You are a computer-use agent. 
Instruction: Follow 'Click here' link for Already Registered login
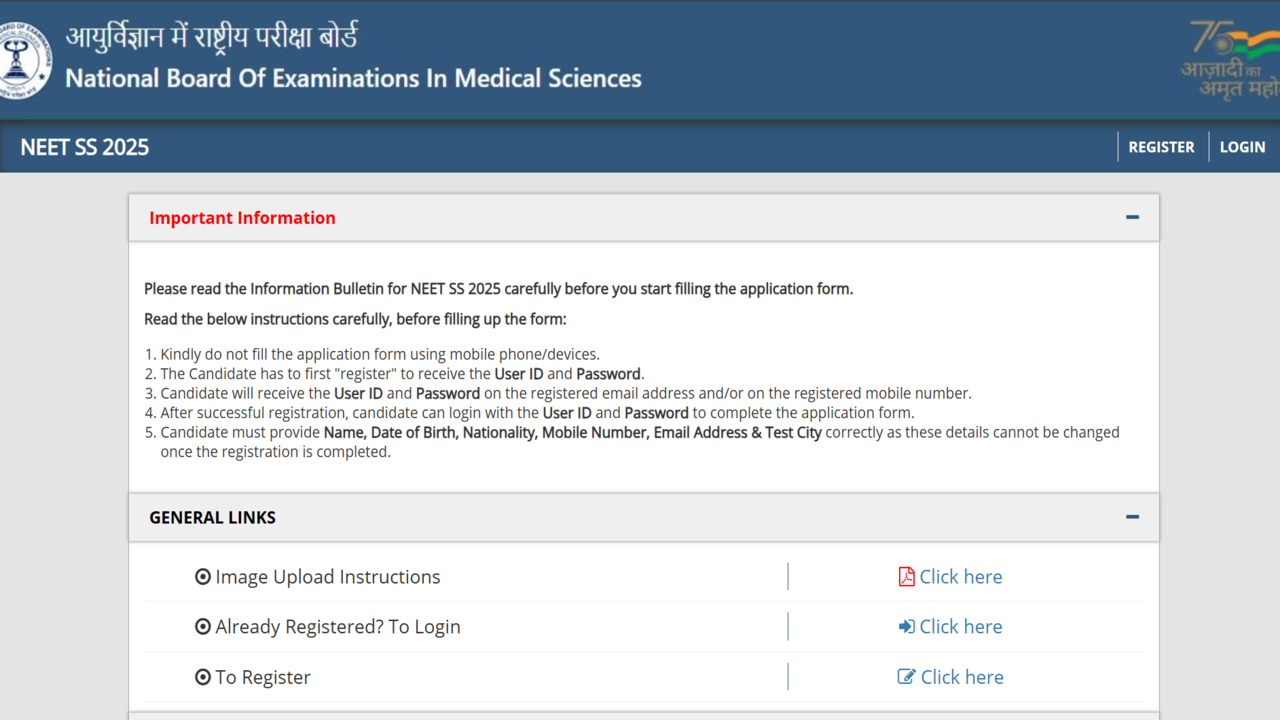point(960,627)
